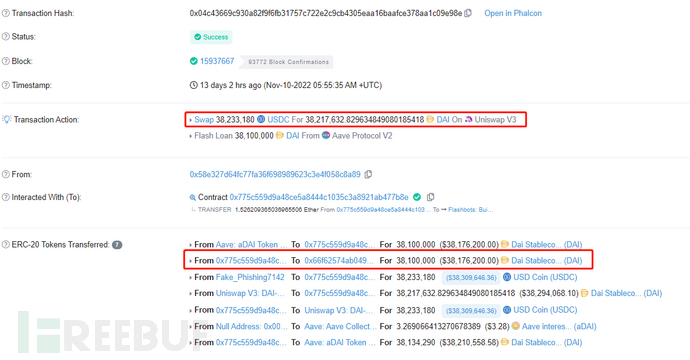Open USDC token link in Swap action
This screenshot has height=360, width=690.
(279, 119)
